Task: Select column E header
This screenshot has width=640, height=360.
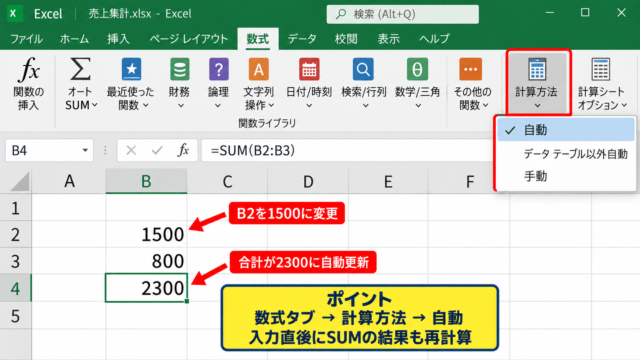Action: [x=388, y=181]
